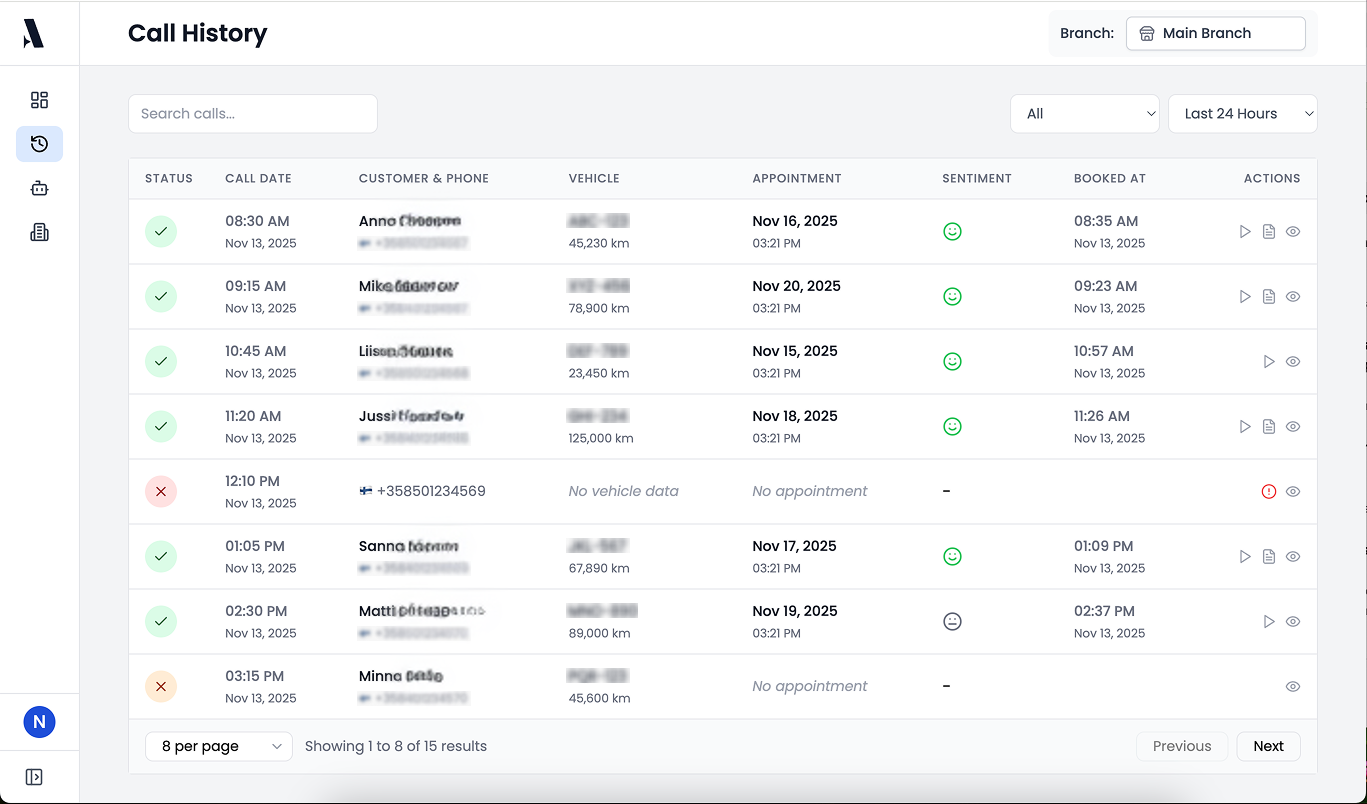The height and width of the screenshot is (804, 1367).
Task: Click Next to view more results
Action: pos(1268,746)
